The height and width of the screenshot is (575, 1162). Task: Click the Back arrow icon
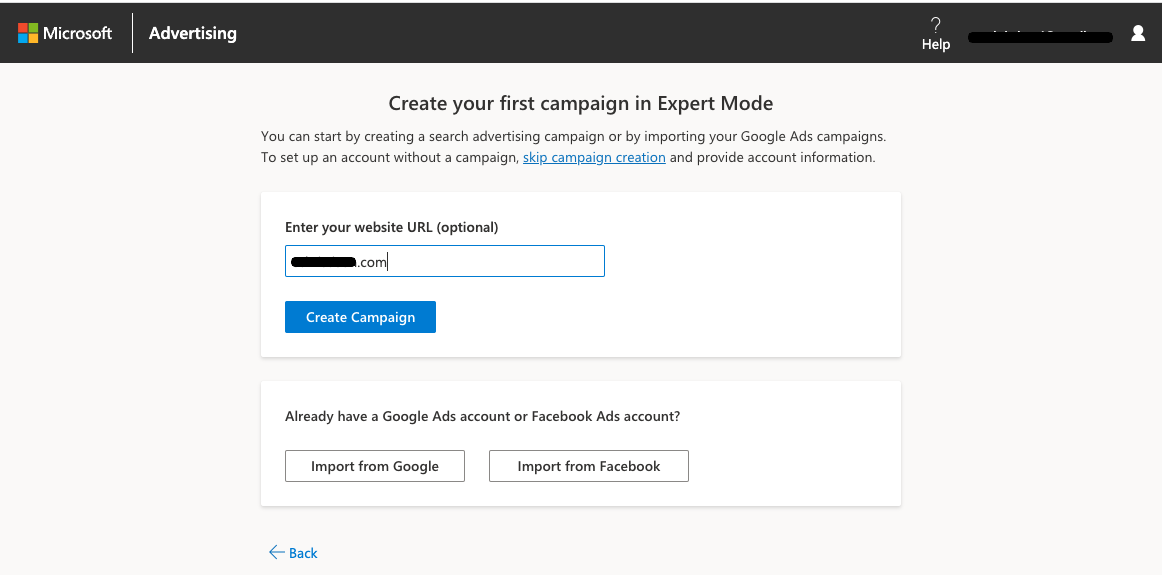click(x=276, y=552)
